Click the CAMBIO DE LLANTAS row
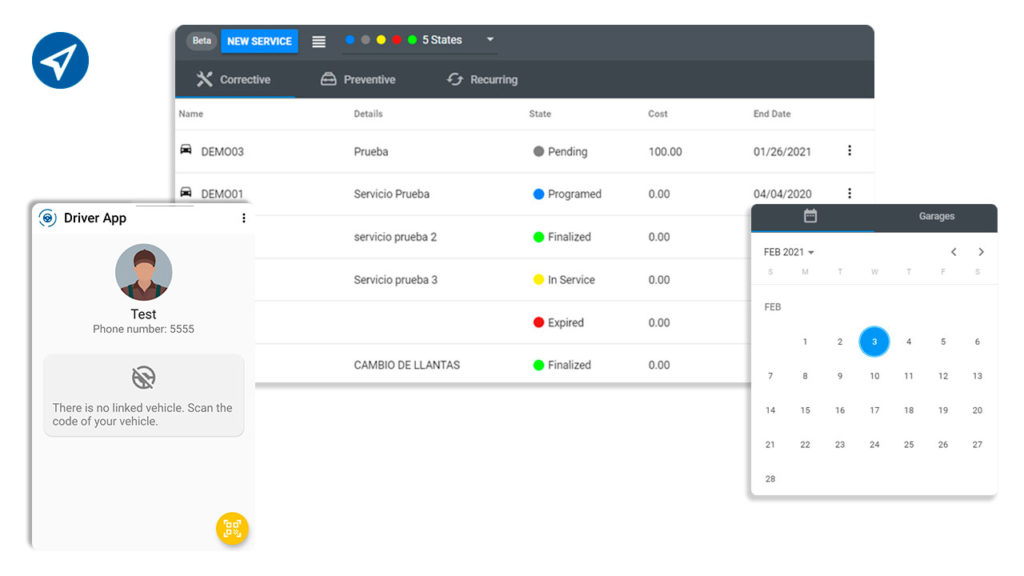 coord(407,365)
